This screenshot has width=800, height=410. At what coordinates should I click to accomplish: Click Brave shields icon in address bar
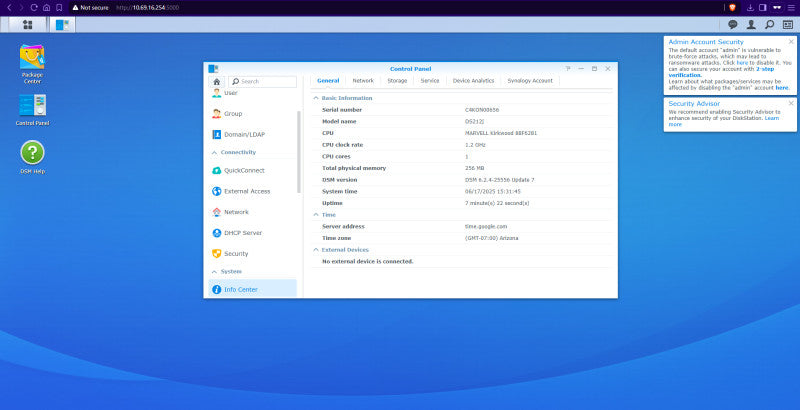[x=733, y=8]
